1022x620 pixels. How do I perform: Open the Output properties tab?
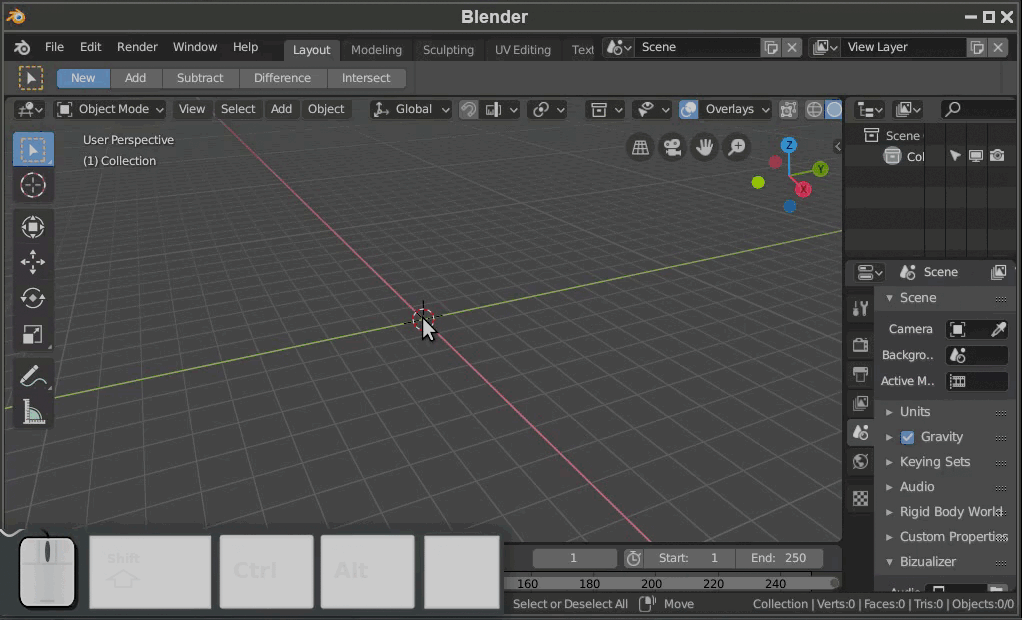[860, 374]
